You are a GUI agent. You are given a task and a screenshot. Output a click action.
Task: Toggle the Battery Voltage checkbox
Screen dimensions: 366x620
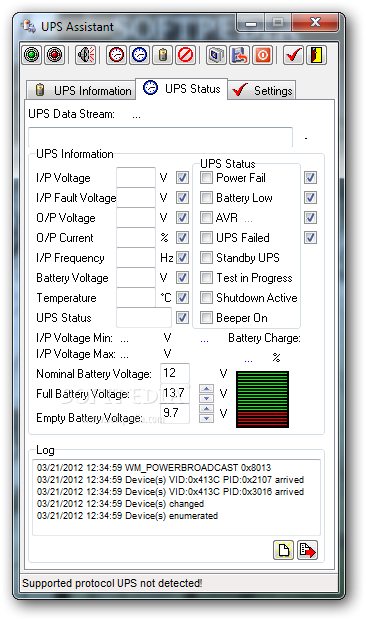click(182, 278)
